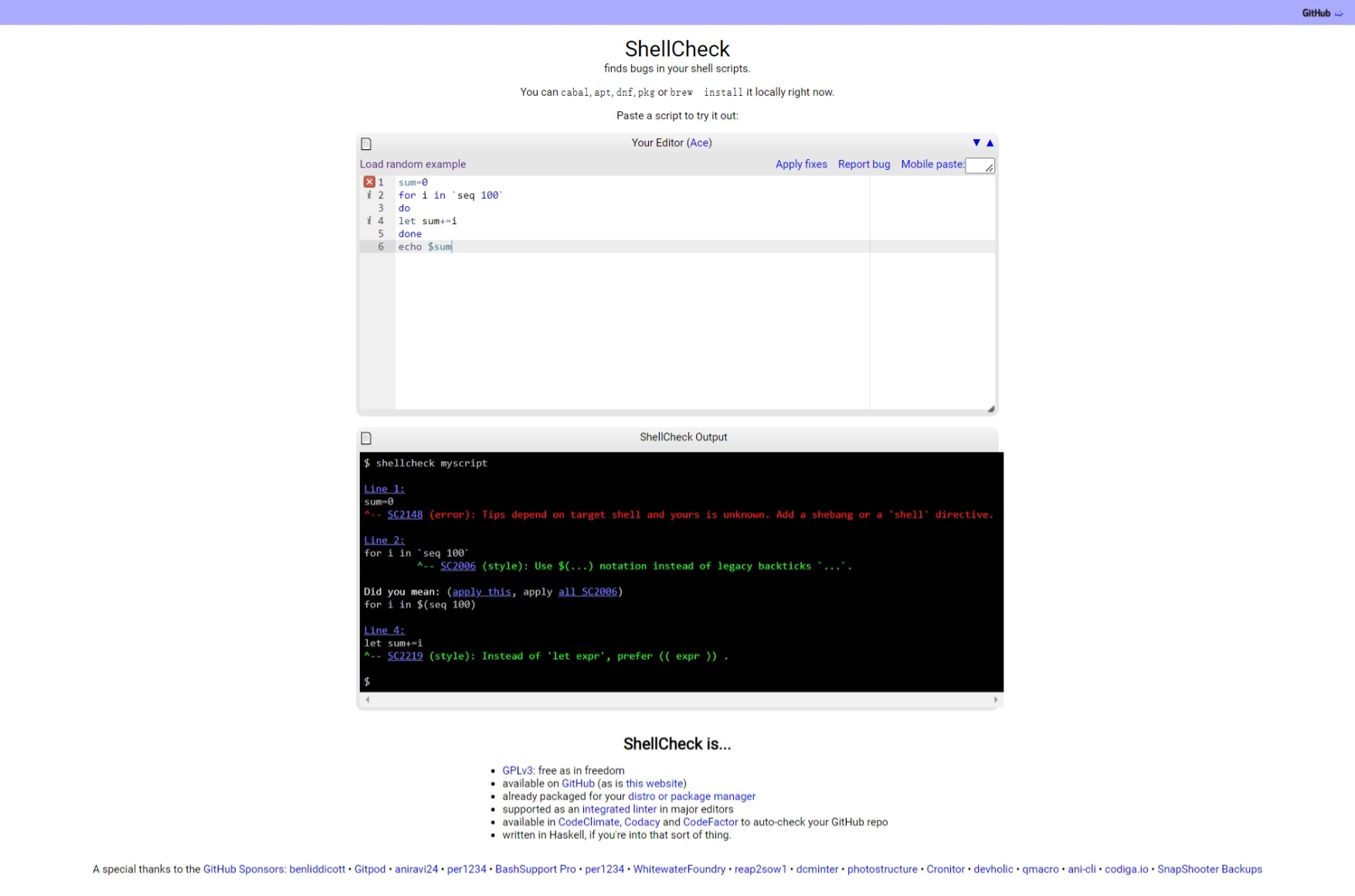Click Load random example

[413, 165]
